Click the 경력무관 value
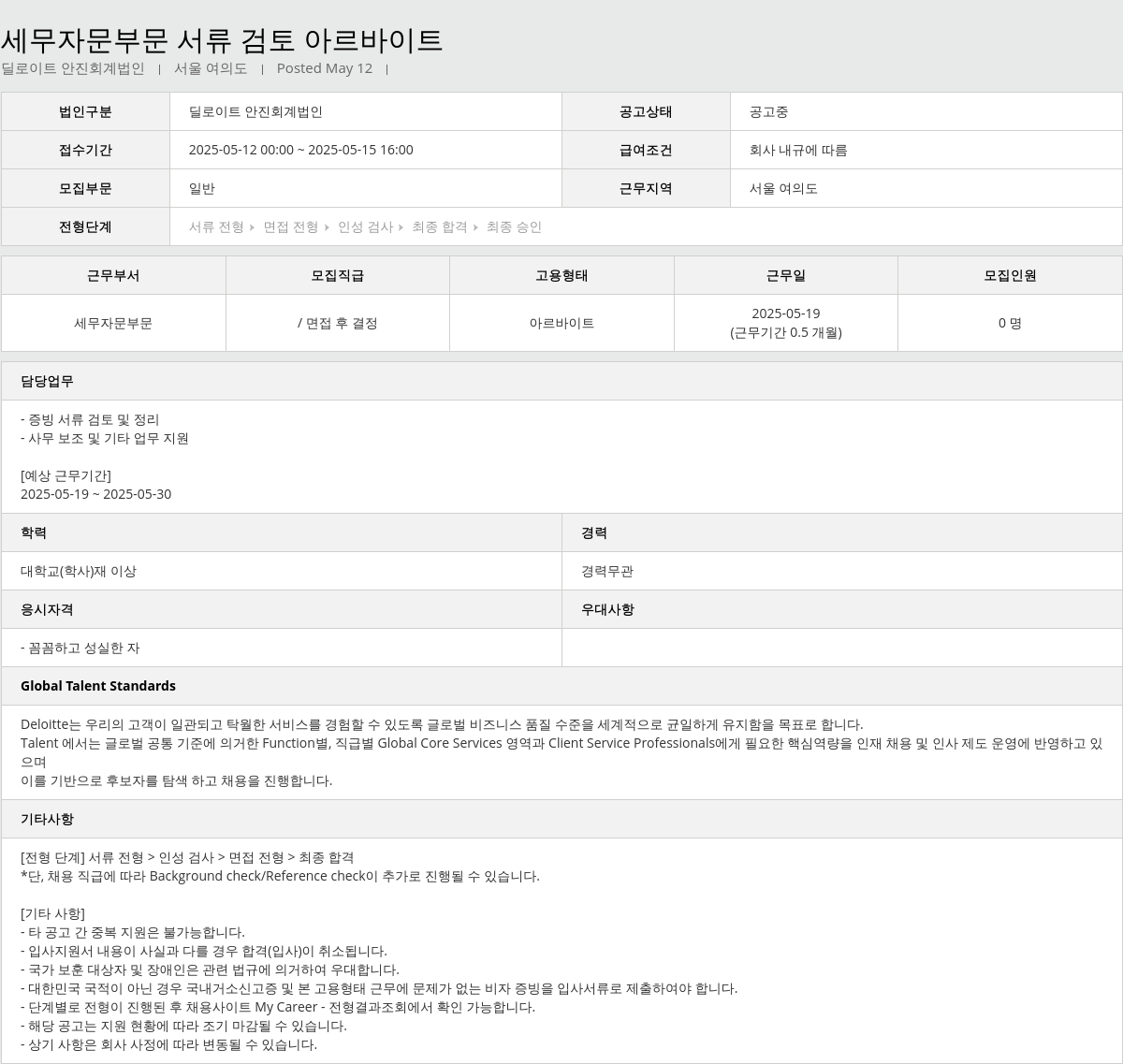This screenshot has height=1064, width=1123. 607,571
